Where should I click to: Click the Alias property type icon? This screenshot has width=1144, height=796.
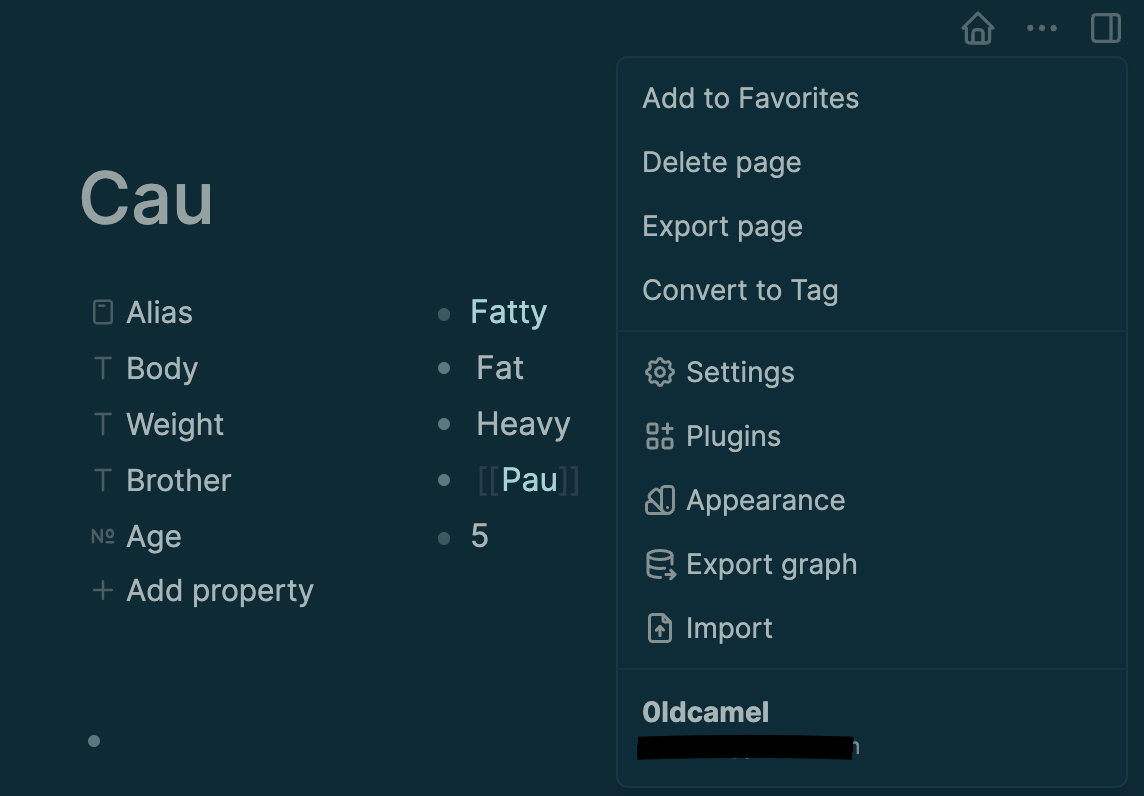102,313
